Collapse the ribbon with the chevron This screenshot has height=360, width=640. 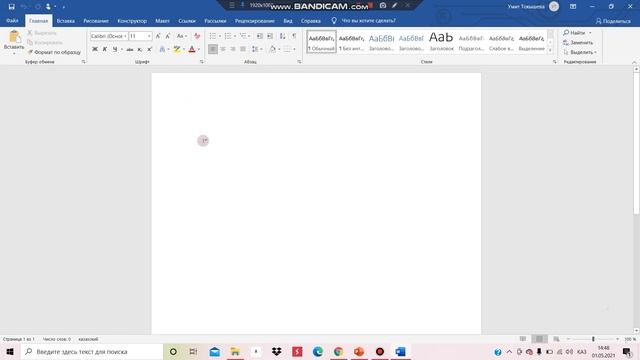[x=634, y=62]
